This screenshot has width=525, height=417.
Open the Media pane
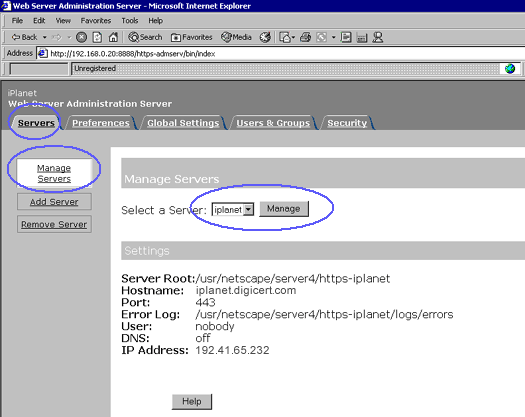(x=236, y=37)
